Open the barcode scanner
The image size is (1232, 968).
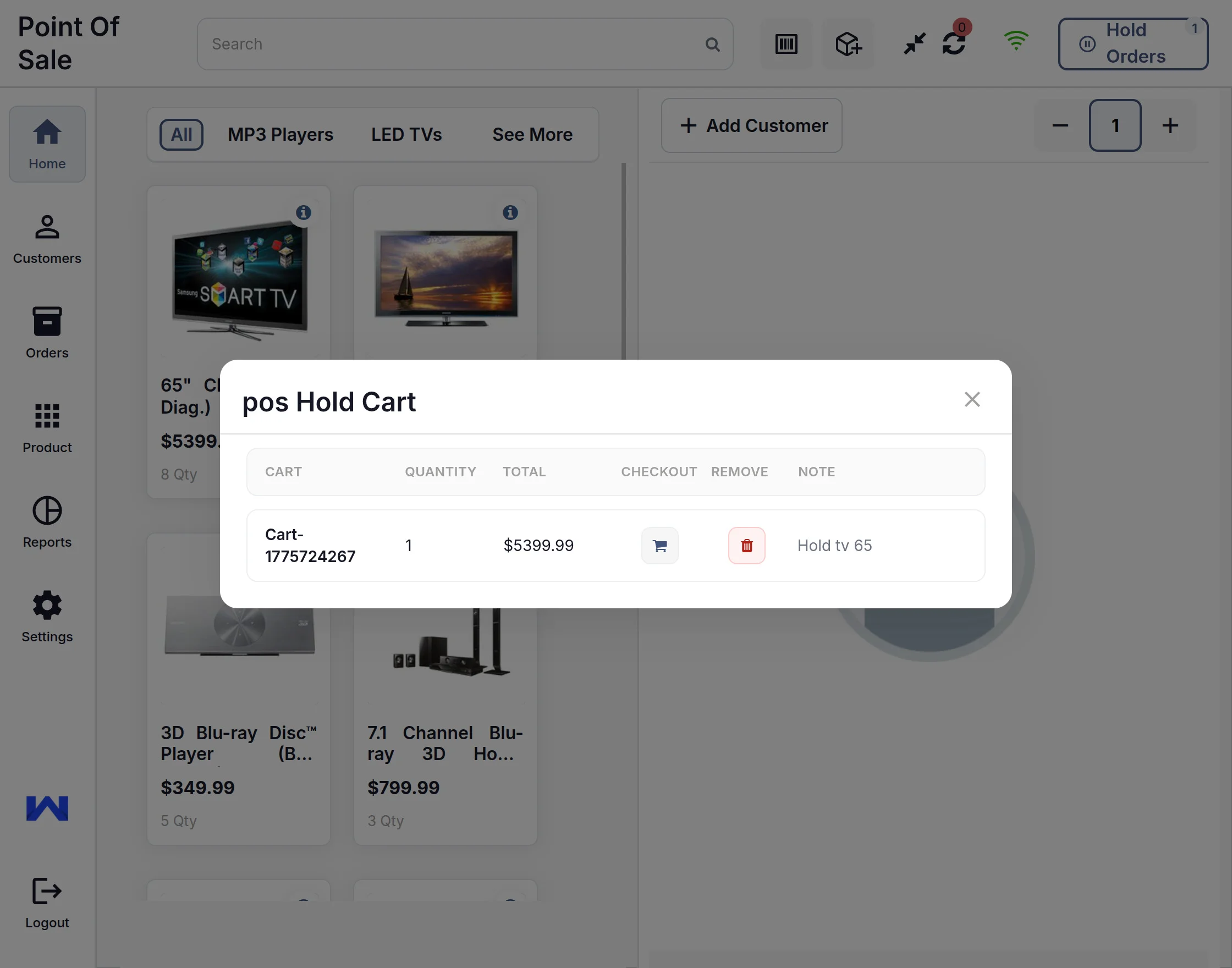pyautogui.click(x=786, y=44)
